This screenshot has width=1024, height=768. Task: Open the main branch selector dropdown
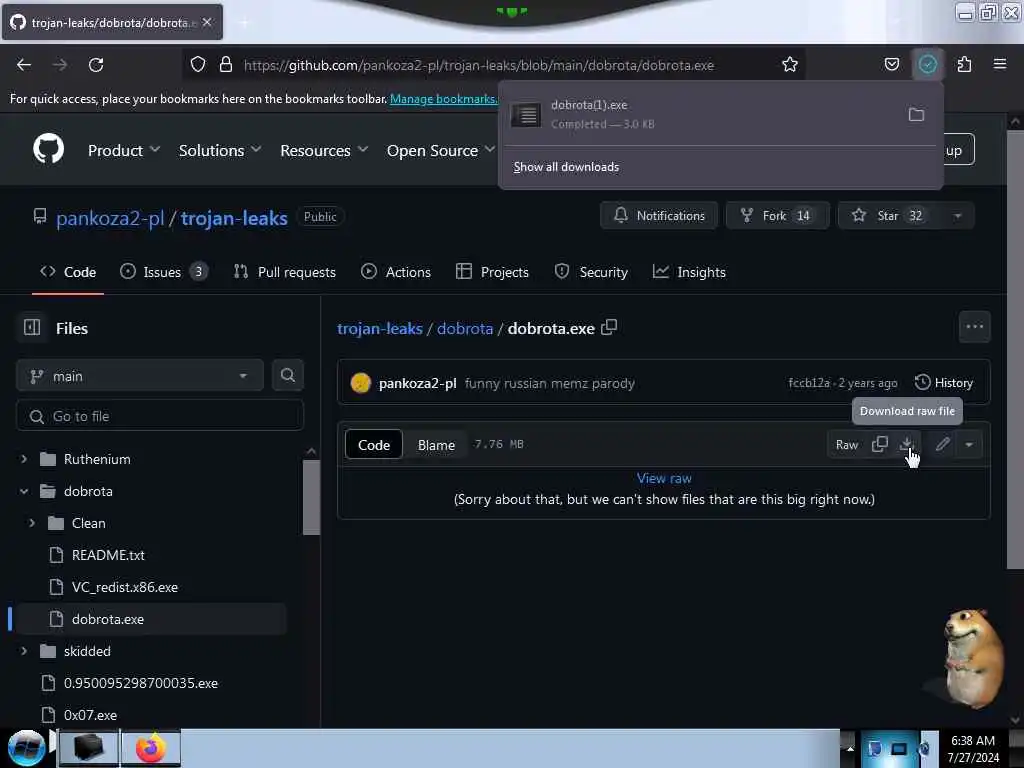tap(140, 376)
